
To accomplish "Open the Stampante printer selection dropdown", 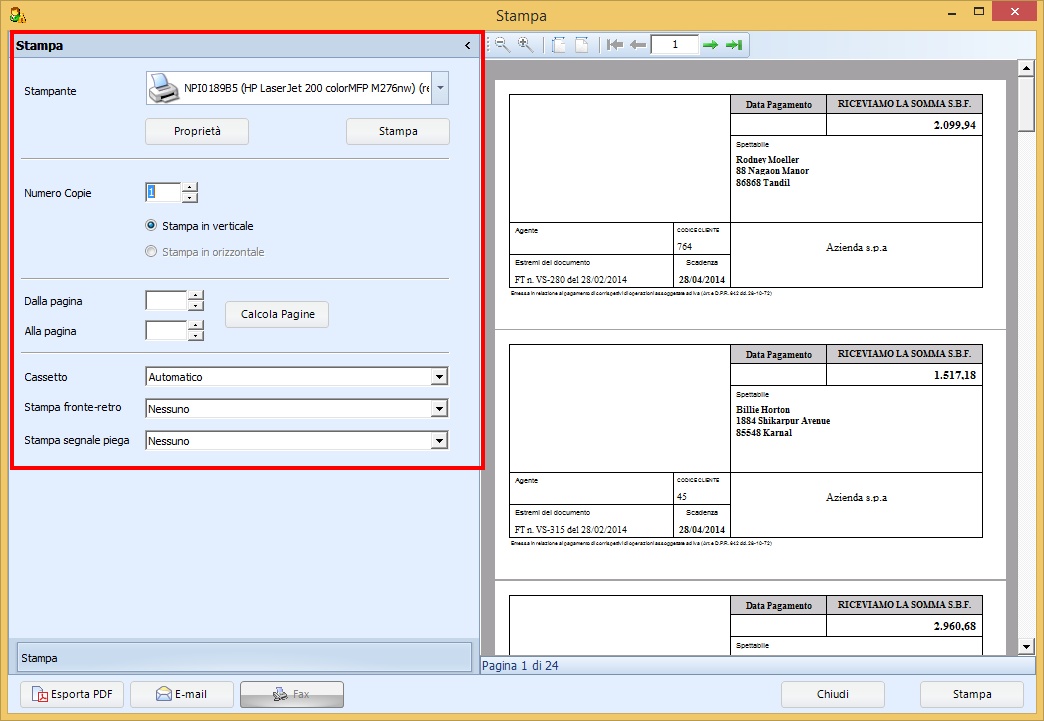I will [x=439, y=87].
